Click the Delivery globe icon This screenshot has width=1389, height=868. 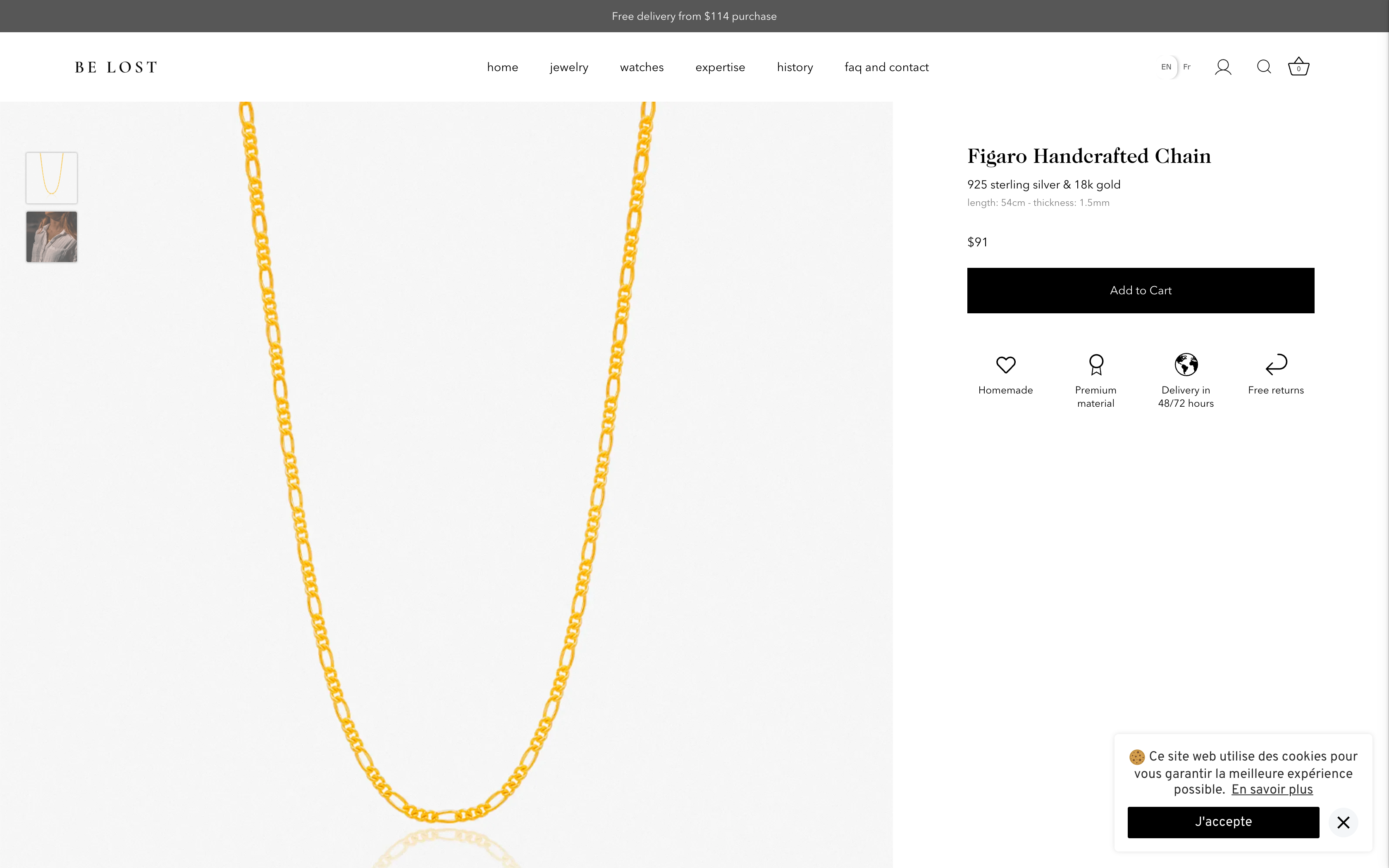tap(1186, 365)
